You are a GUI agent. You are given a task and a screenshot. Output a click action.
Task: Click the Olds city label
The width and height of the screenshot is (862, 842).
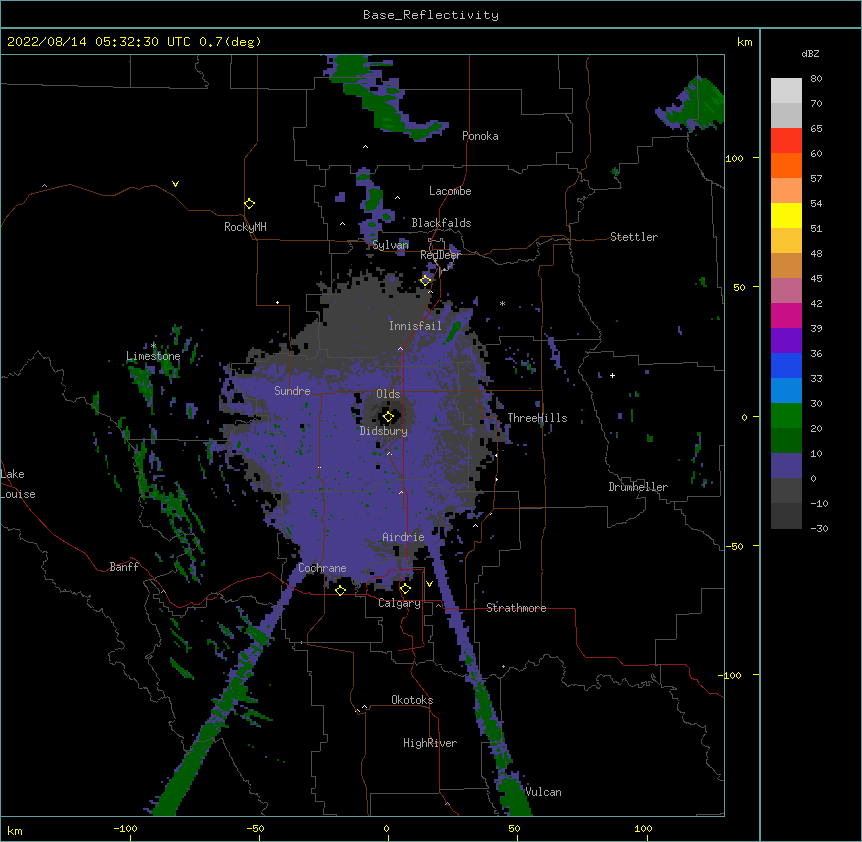[388, 394]
